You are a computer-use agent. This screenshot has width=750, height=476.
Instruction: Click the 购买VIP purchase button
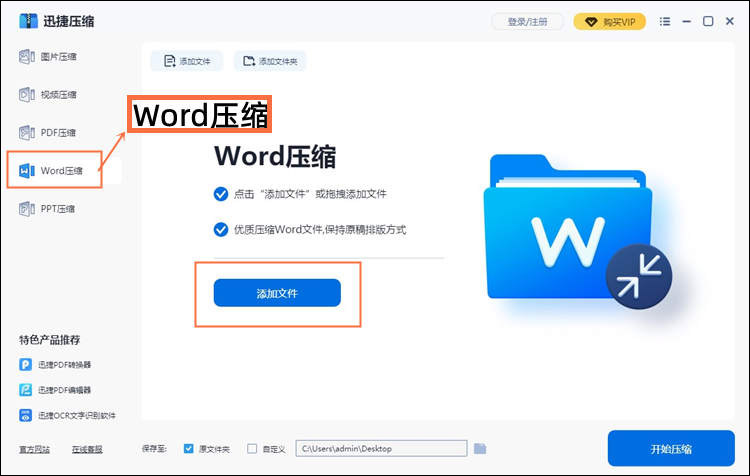pos(609,22)
